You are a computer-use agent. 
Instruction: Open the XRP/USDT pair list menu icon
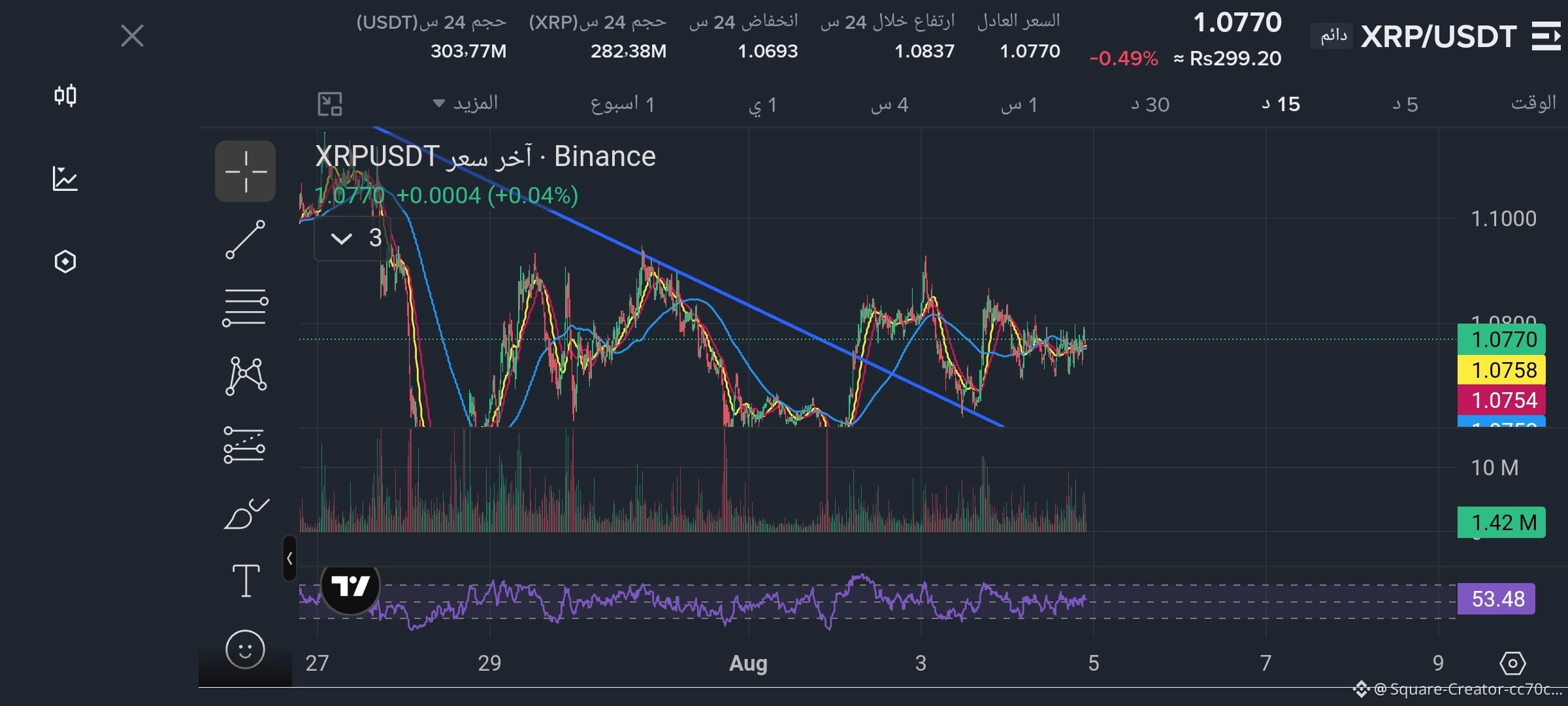(1546, 36)
